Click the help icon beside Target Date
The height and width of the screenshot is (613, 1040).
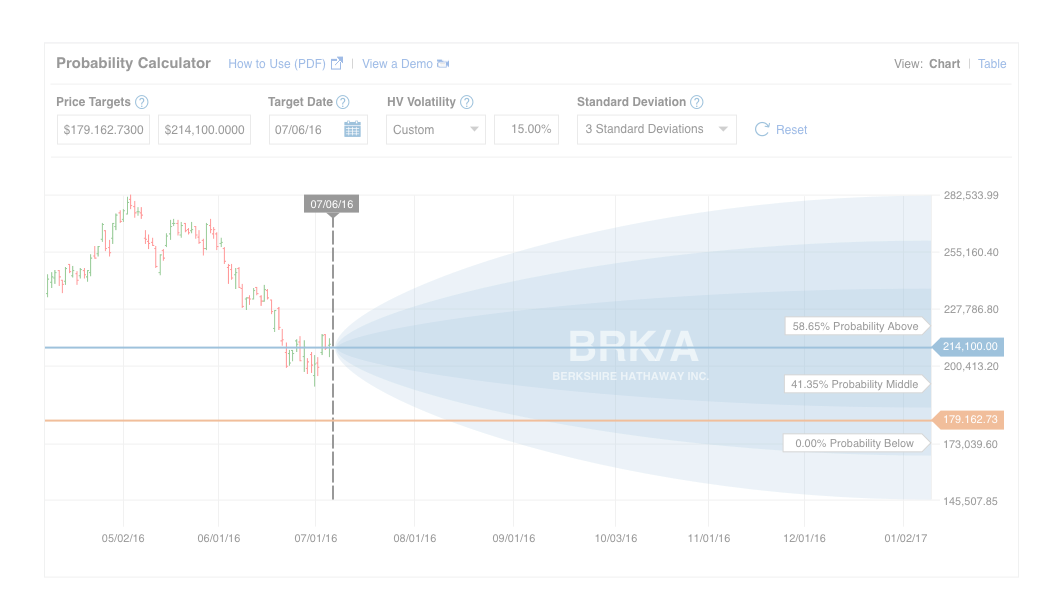coord(343,102)
